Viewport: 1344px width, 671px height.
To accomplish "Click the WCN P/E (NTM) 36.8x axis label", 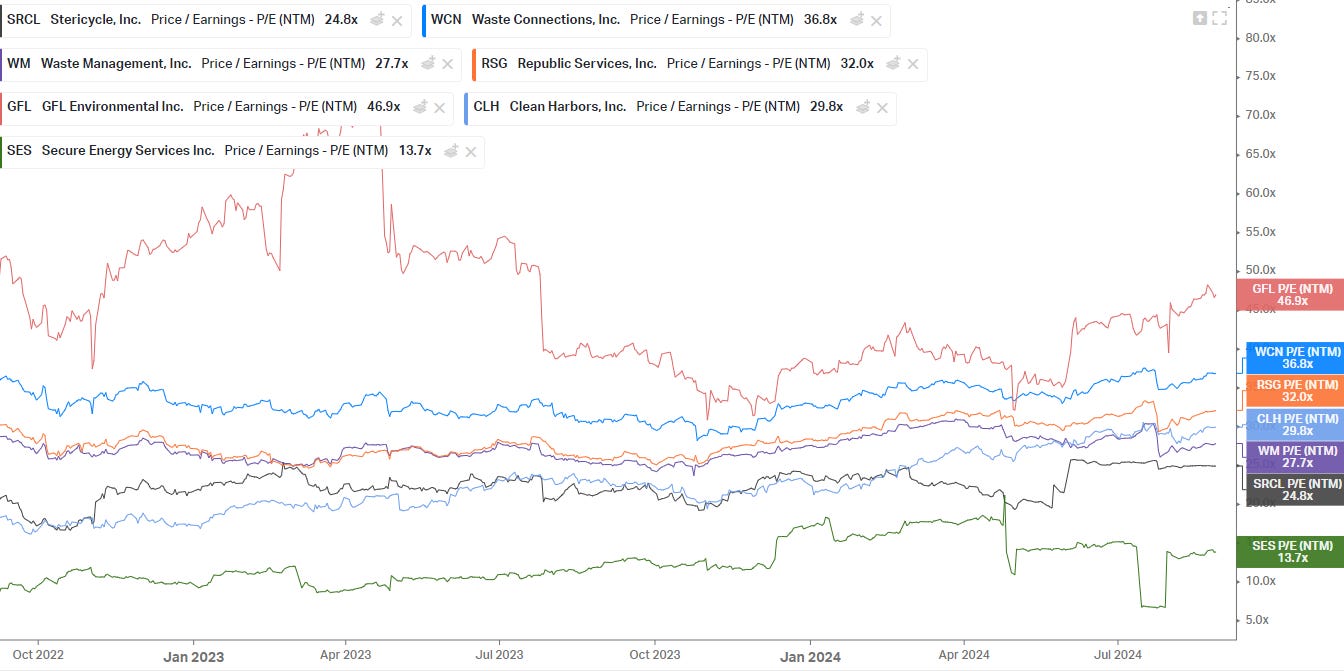I will pos(1296,358).
